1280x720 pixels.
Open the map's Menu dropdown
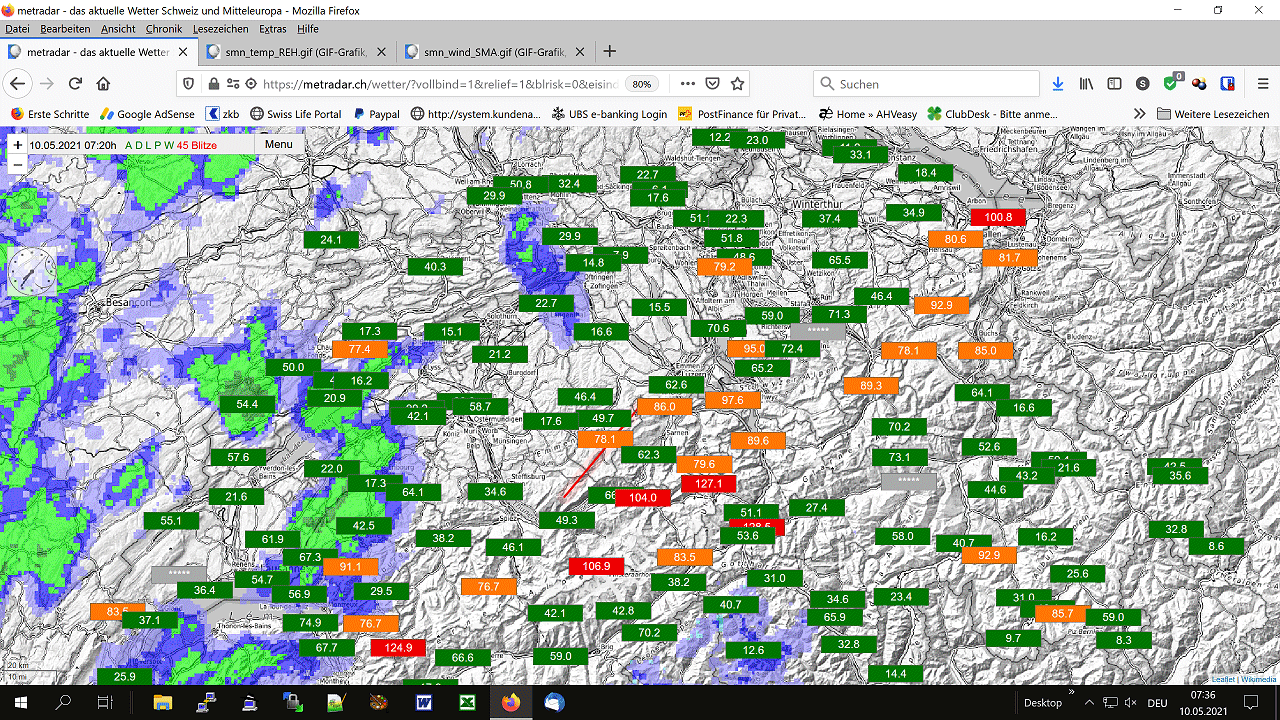278,144
